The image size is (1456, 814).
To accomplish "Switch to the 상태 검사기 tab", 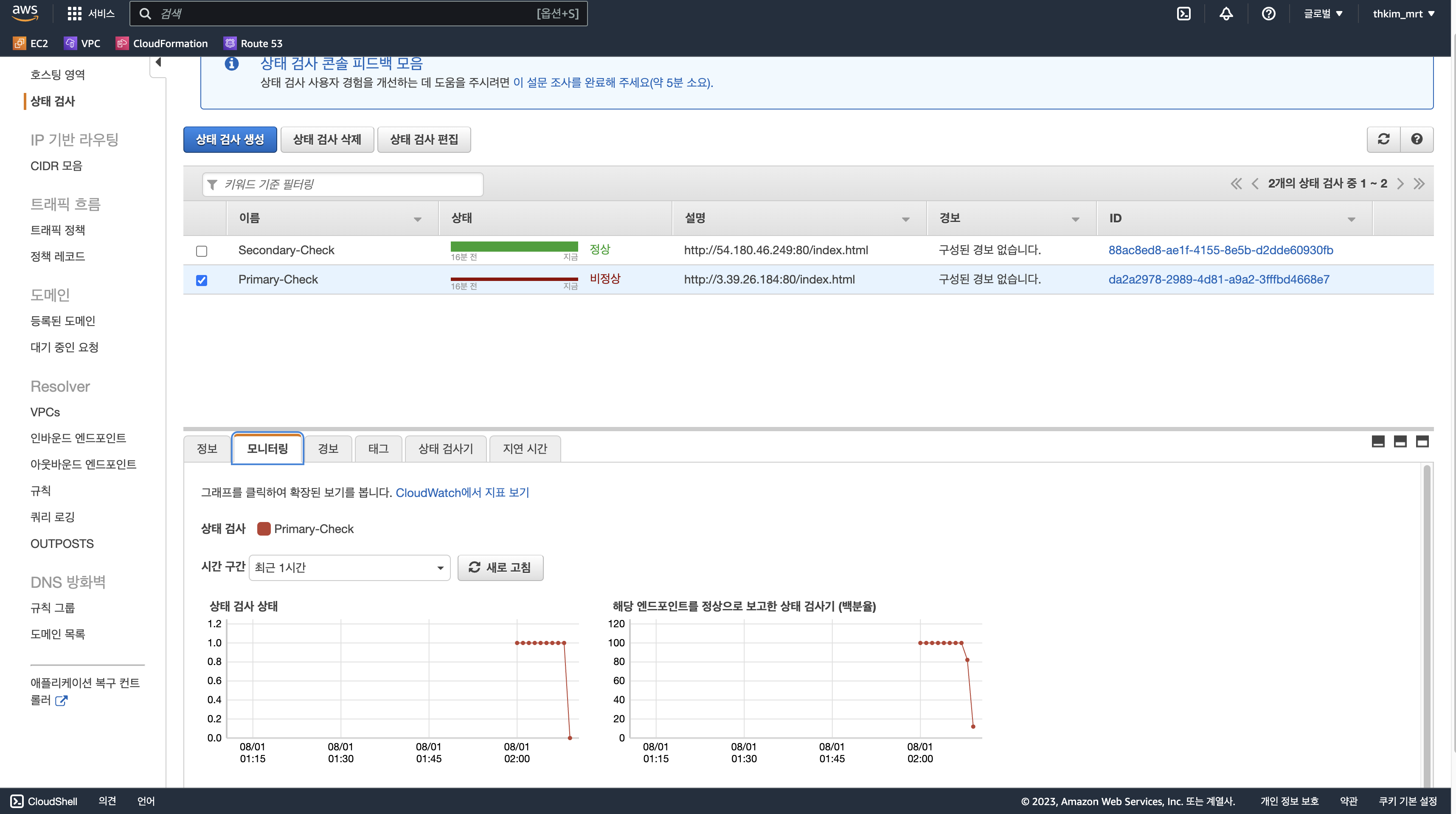I will (445, 448).
